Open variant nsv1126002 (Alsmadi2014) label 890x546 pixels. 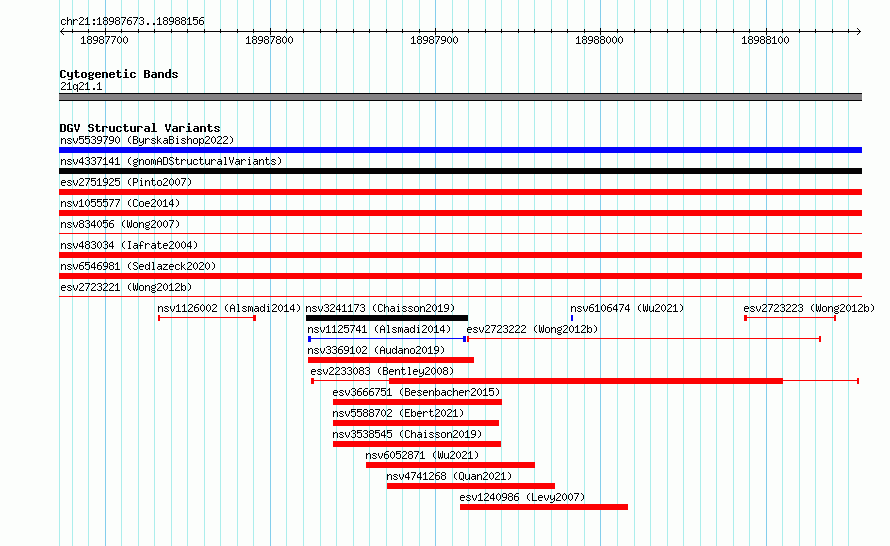point(229,308)
